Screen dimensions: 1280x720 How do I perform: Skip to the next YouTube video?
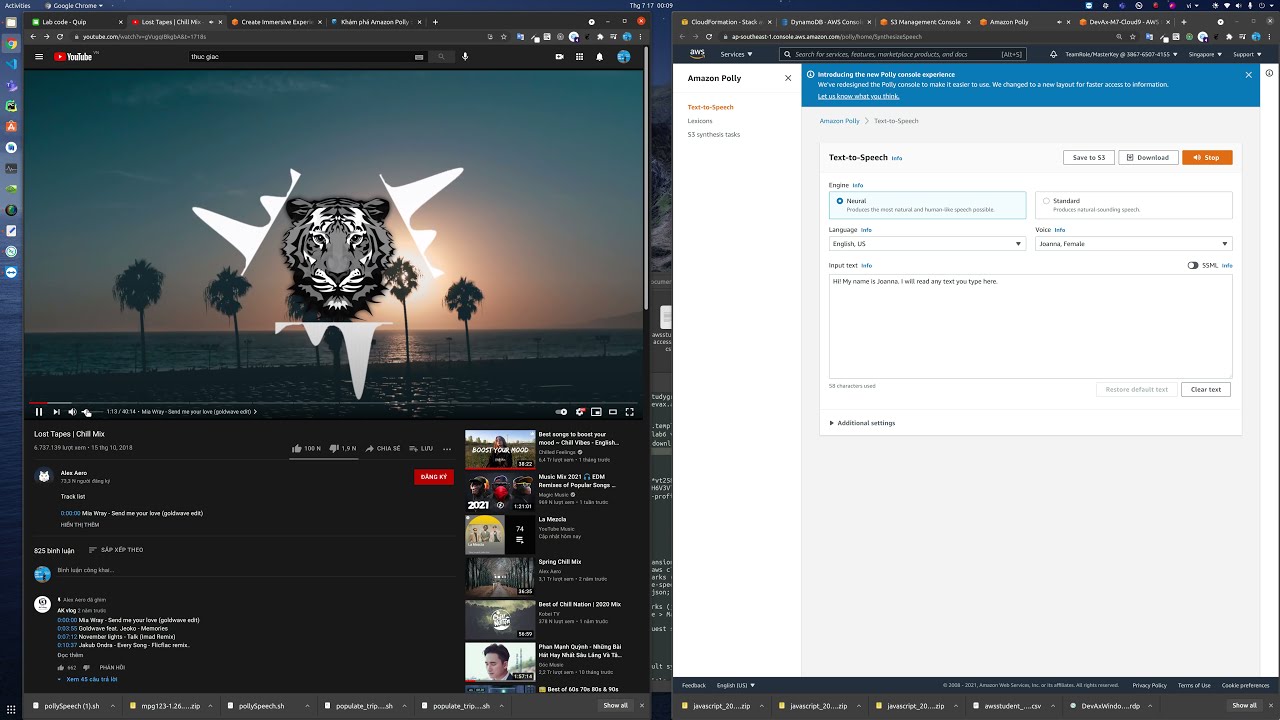point(56,411)
